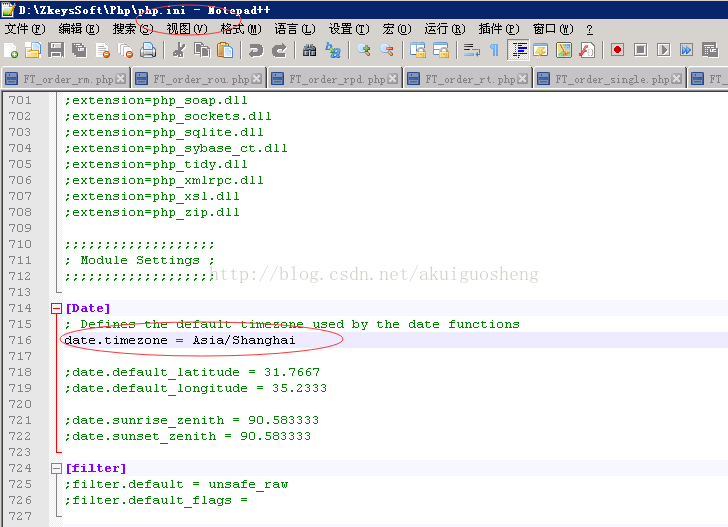This screenshot has width=728, height=527.
Task: Start macro recording with red dot icon
Action: click(618, 50)
